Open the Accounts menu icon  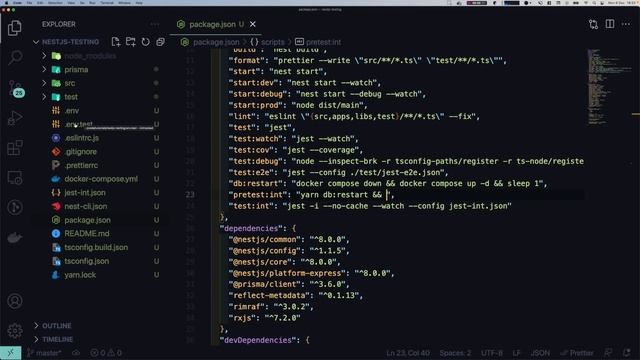point(15,301)
